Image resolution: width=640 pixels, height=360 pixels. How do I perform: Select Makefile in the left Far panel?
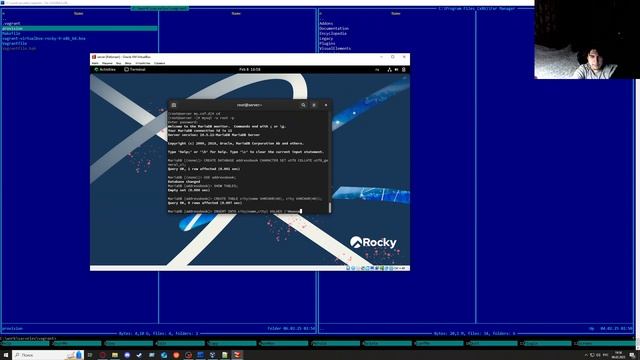(x=11, y=33)
